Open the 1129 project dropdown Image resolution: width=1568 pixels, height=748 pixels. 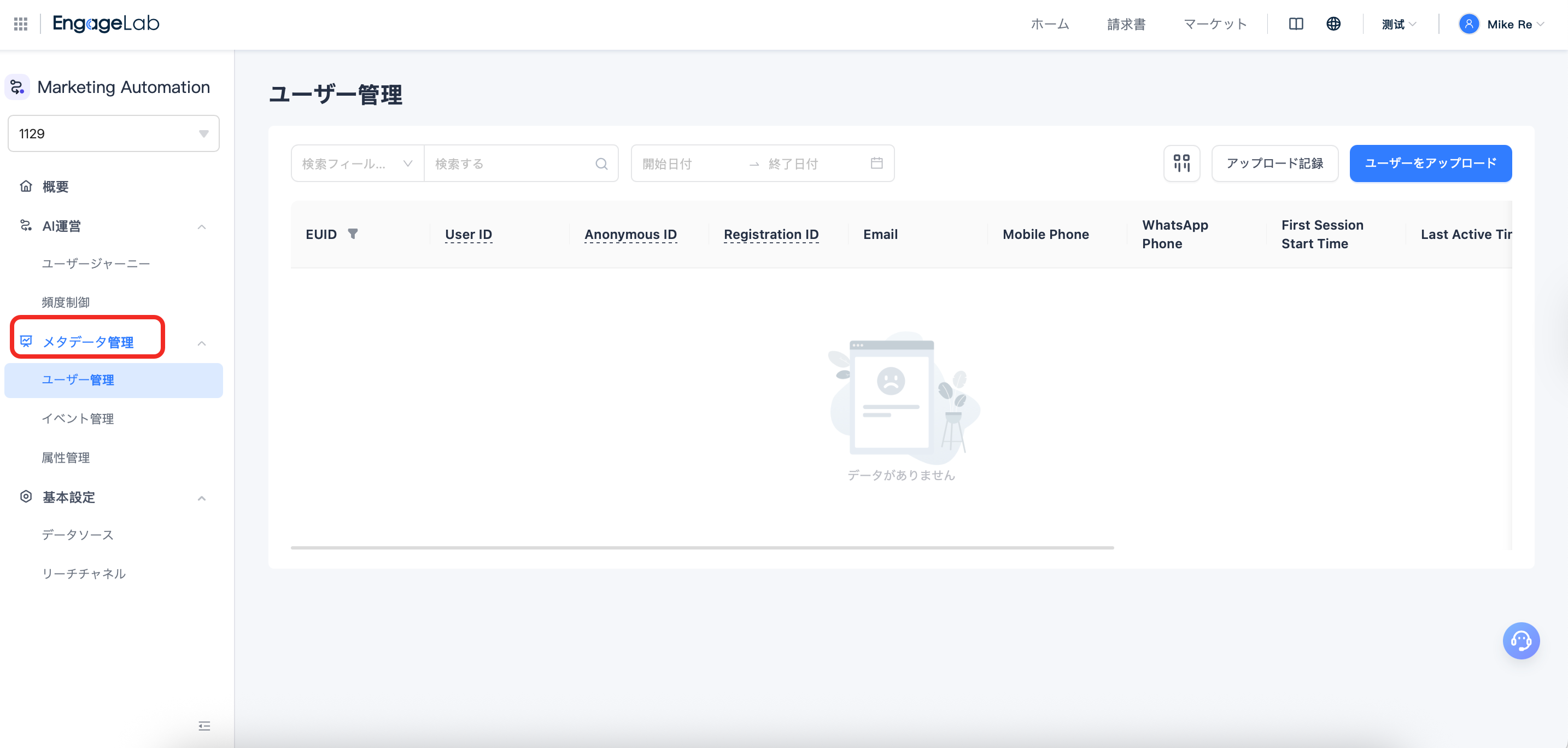point(113,133)
